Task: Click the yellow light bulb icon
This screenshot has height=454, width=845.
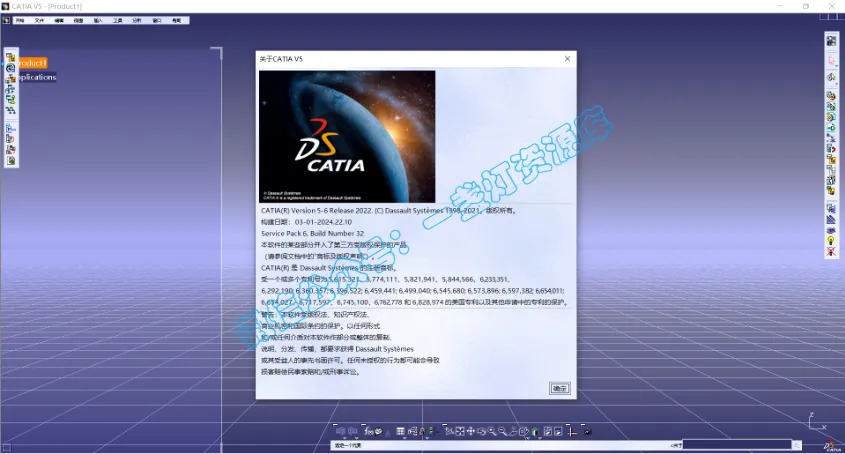Action: click(831, 240)
